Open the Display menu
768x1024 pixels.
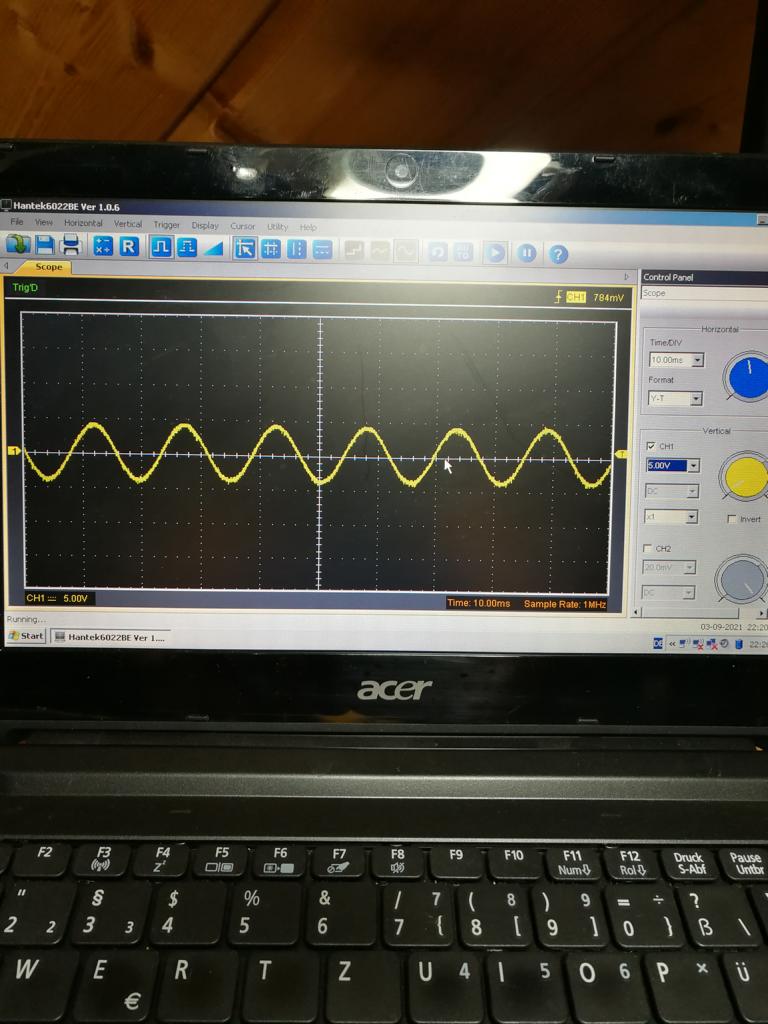(x=205, y=225)
